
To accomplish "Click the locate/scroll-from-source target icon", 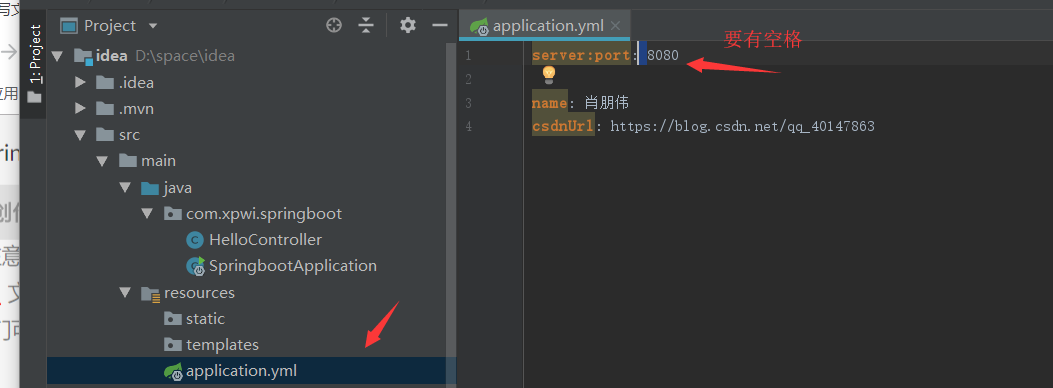I will (334, 26).
